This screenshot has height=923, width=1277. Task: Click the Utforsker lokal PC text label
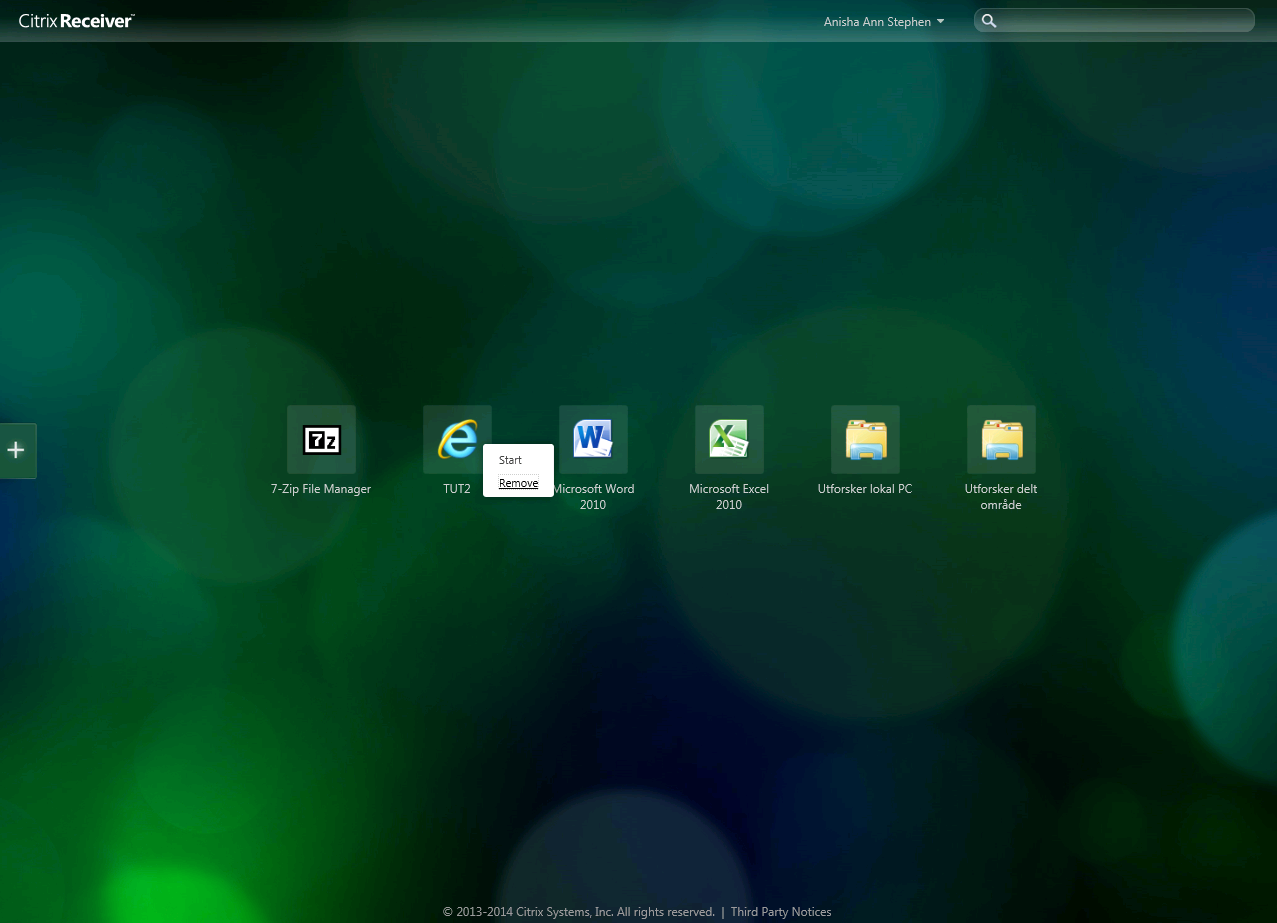[x=865, y=489]
